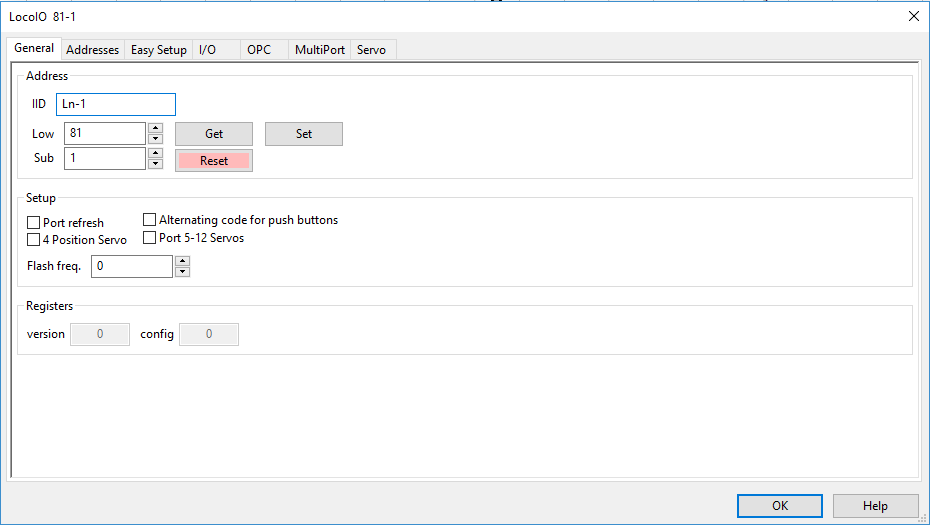This screenshot has height=525, width=930.
Task: Confirm the dialog with OK
Action: tap(780, 506)
